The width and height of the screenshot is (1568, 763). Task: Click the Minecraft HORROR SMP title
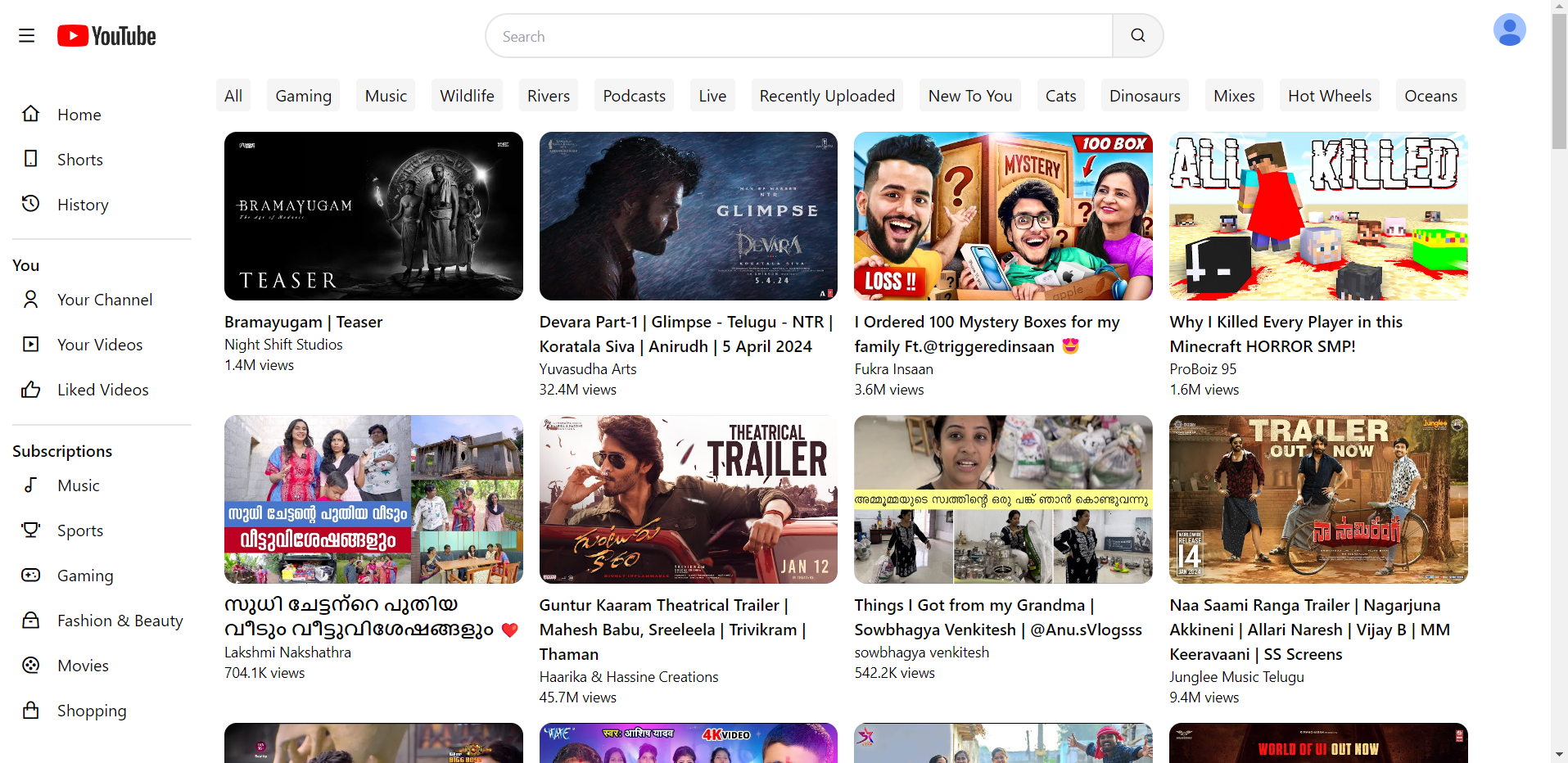[1286, 334]
